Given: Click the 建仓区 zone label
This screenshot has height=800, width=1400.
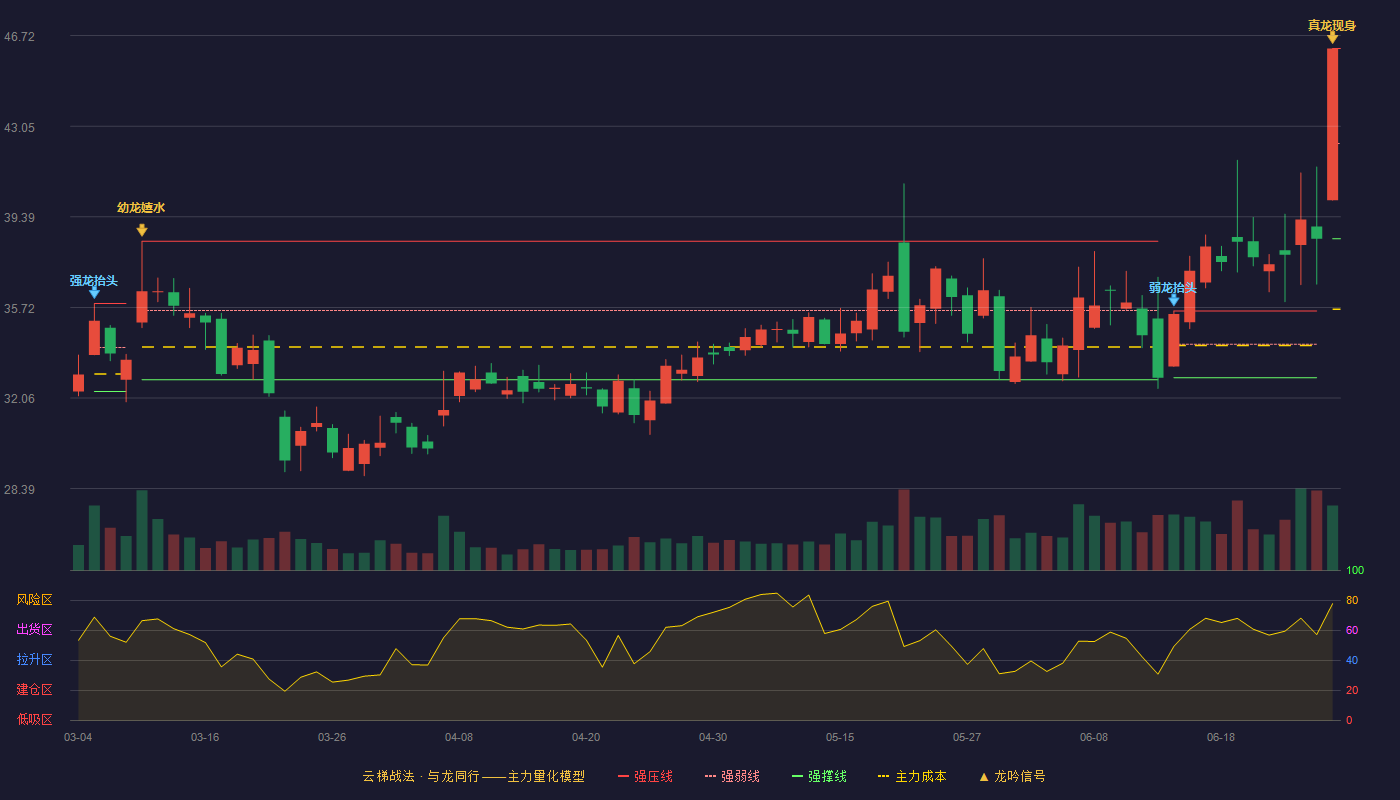Looking at the screenshot, I should point(35,690).
